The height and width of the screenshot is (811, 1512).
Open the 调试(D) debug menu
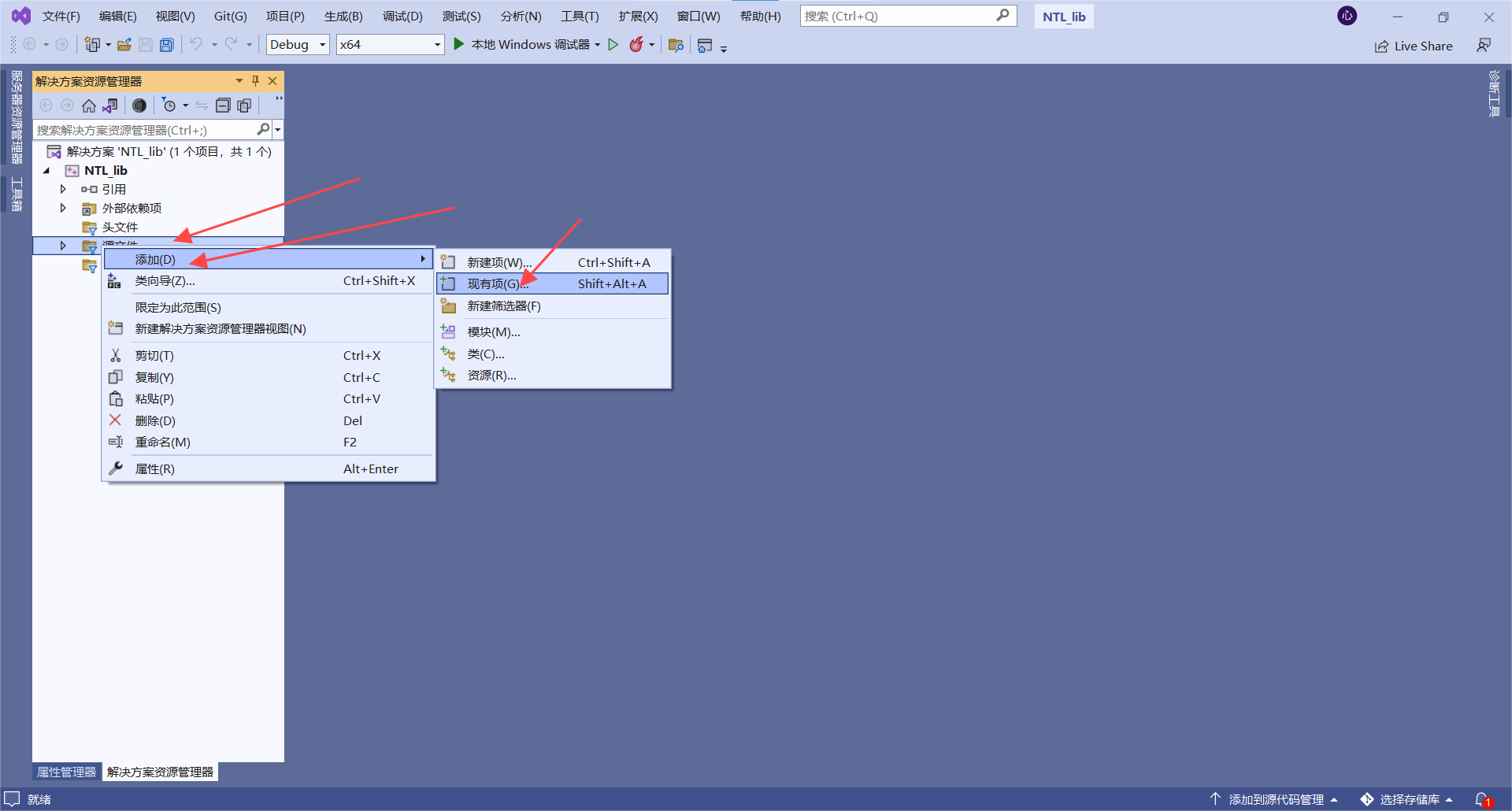pyautogui.click(x=402, y=17)
